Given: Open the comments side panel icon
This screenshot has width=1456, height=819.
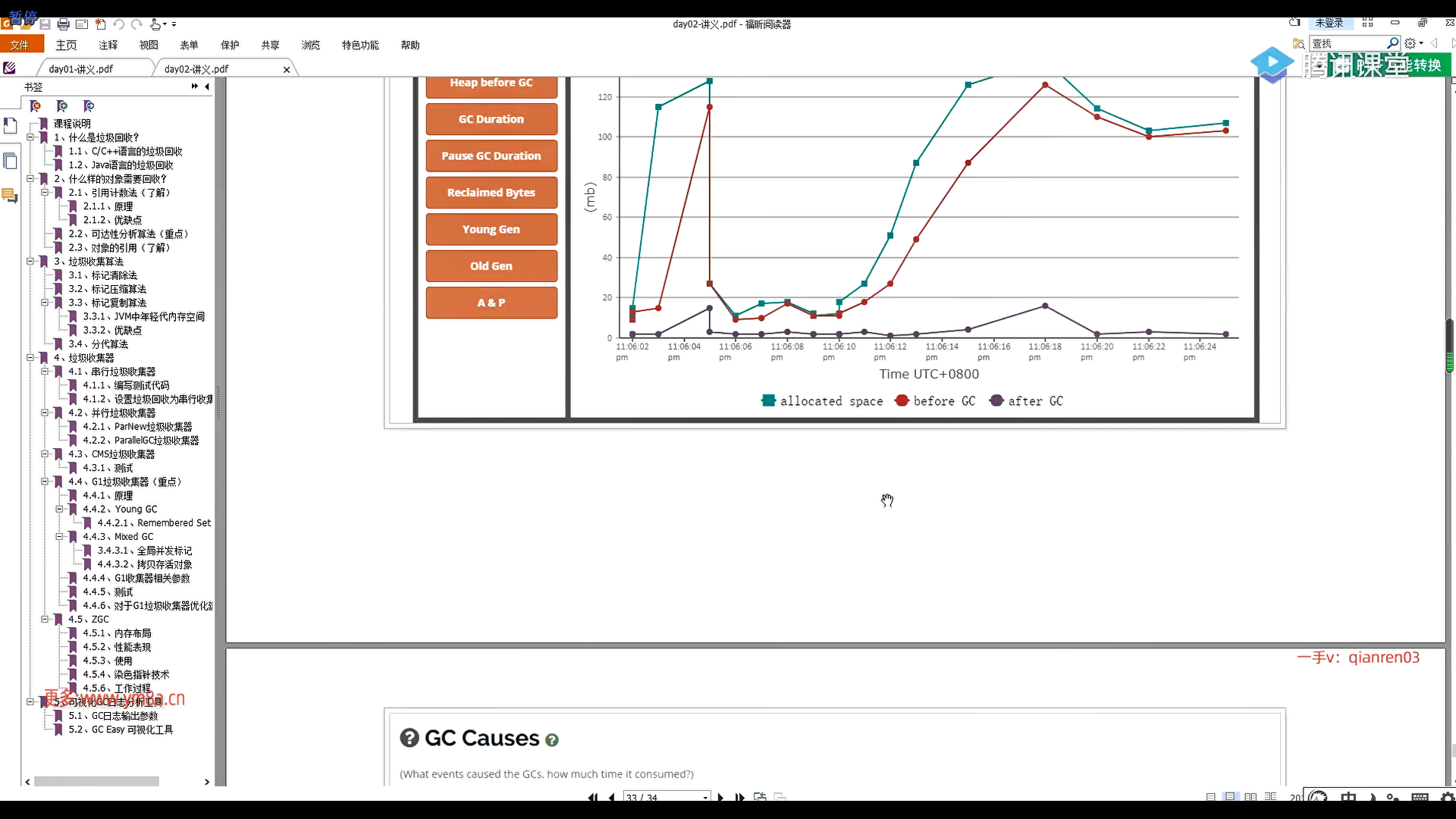Looking at the screenshot, I should pyautogui.click(x=10, y=196).
